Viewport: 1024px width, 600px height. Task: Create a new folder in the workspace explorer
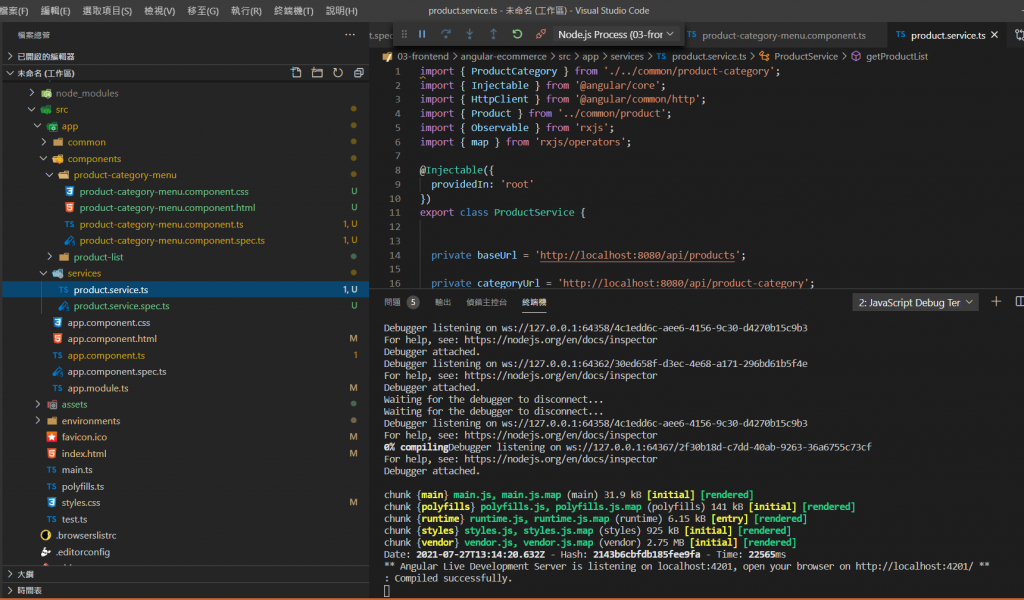[x=317, y=73]
